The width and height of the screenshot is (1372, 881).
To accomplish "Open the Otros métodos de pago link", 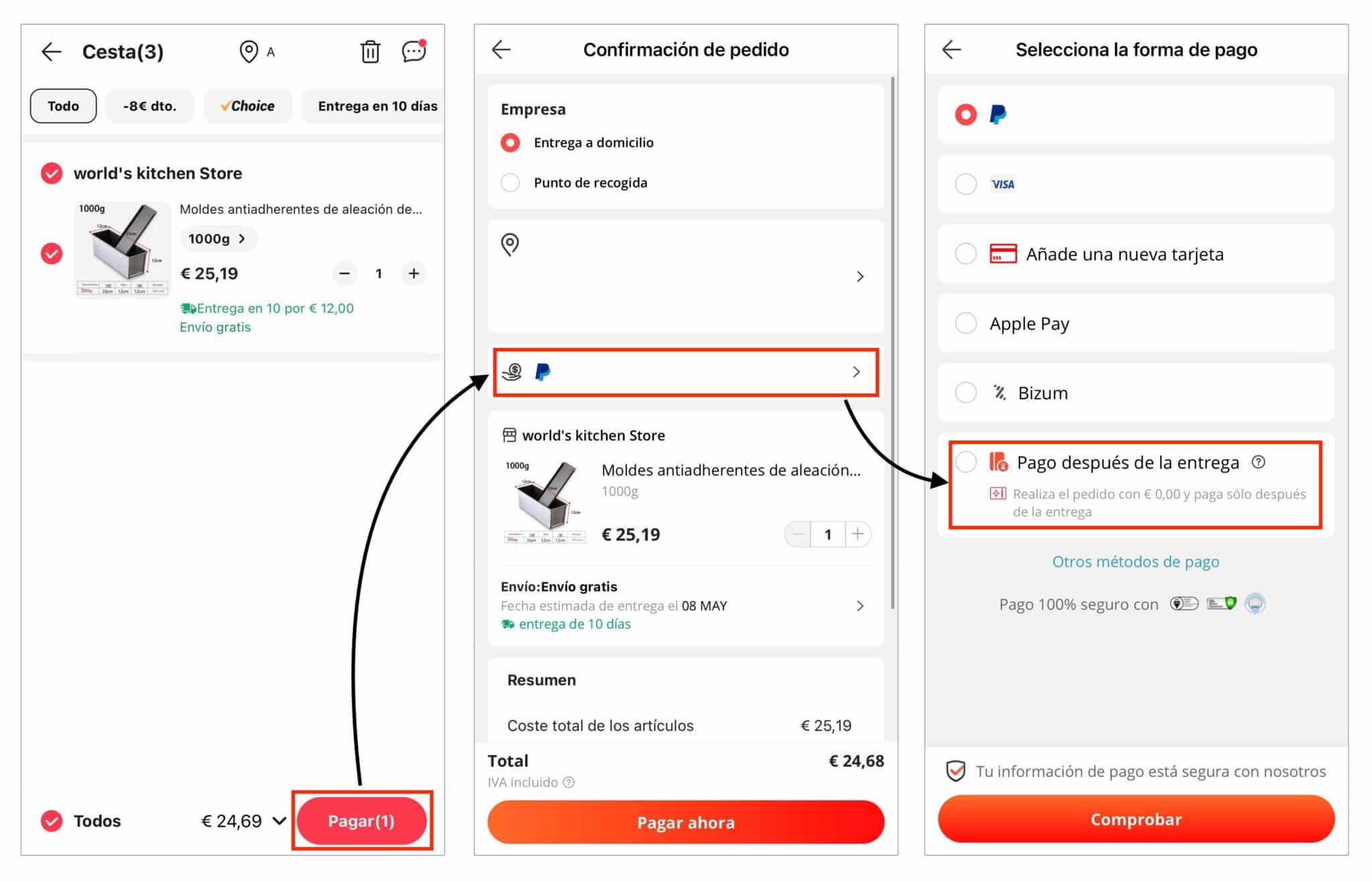I will (x=1136, y=561).
